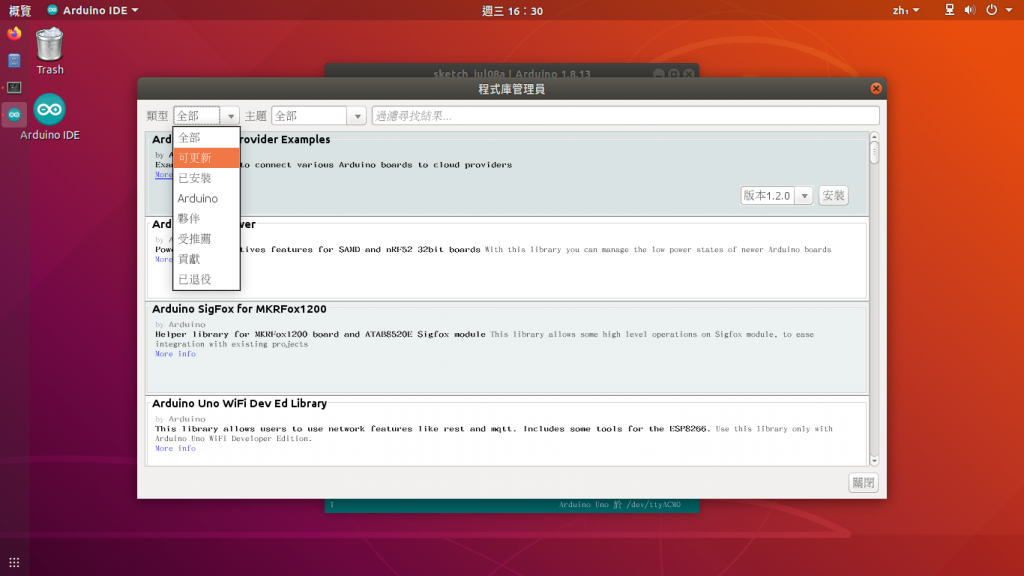Choose 可更新 in the type list
1024x576 pixels.
click(x=206, y=158)
